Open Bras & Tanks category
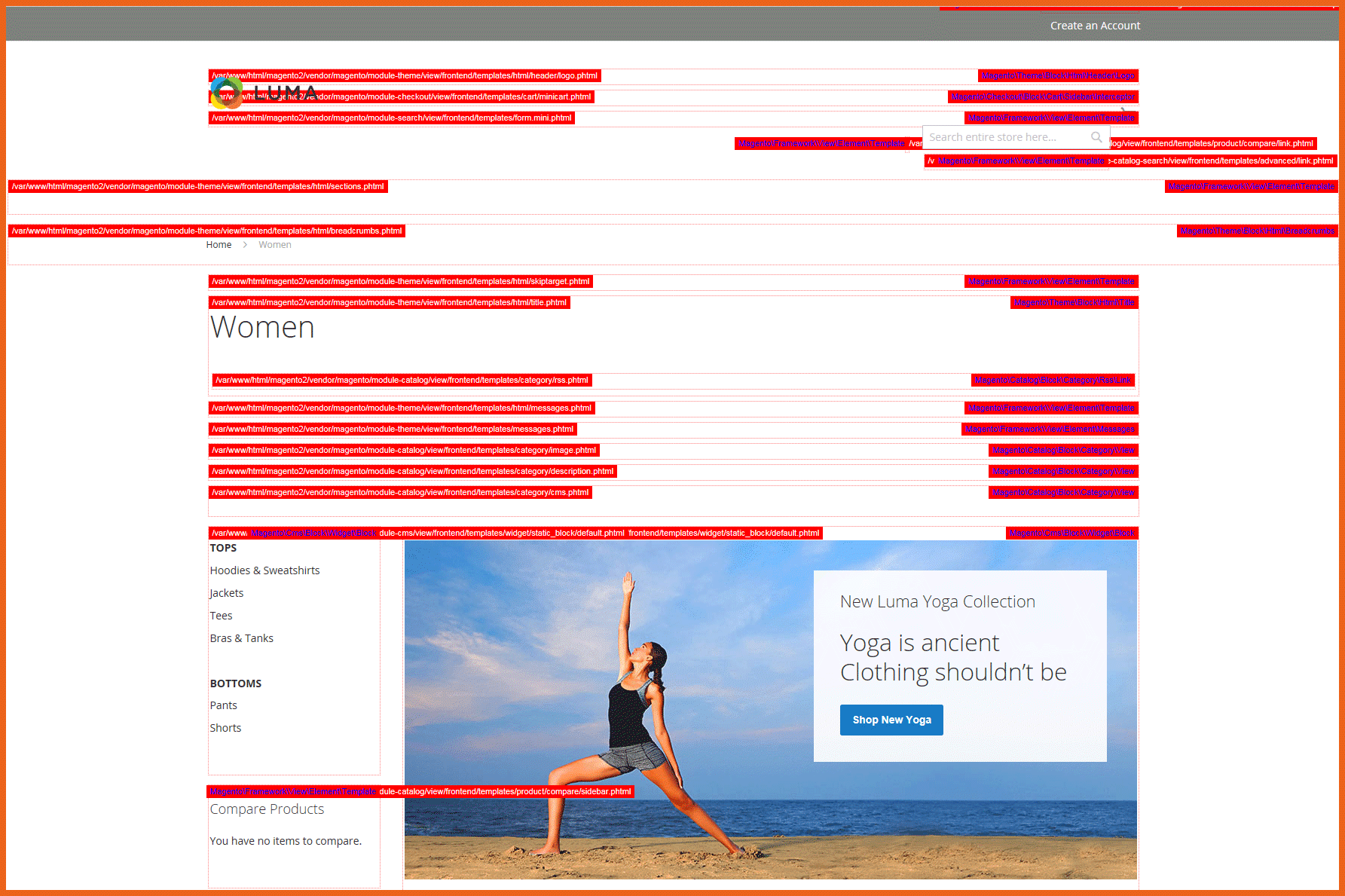Screen dimensions: 1345x896 [241, 638]
